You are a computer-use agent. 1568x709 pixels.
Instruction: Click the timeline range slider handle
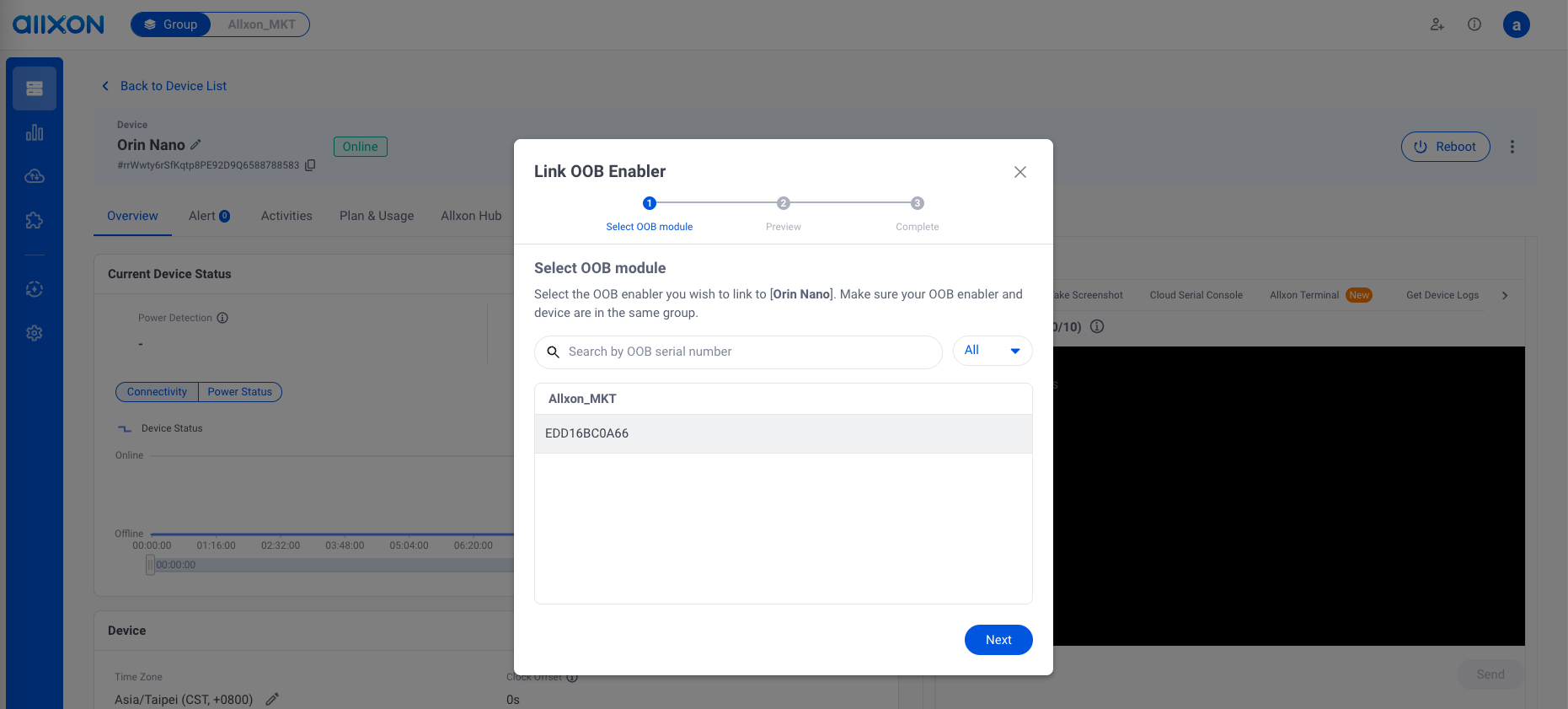tap(150, 565)
